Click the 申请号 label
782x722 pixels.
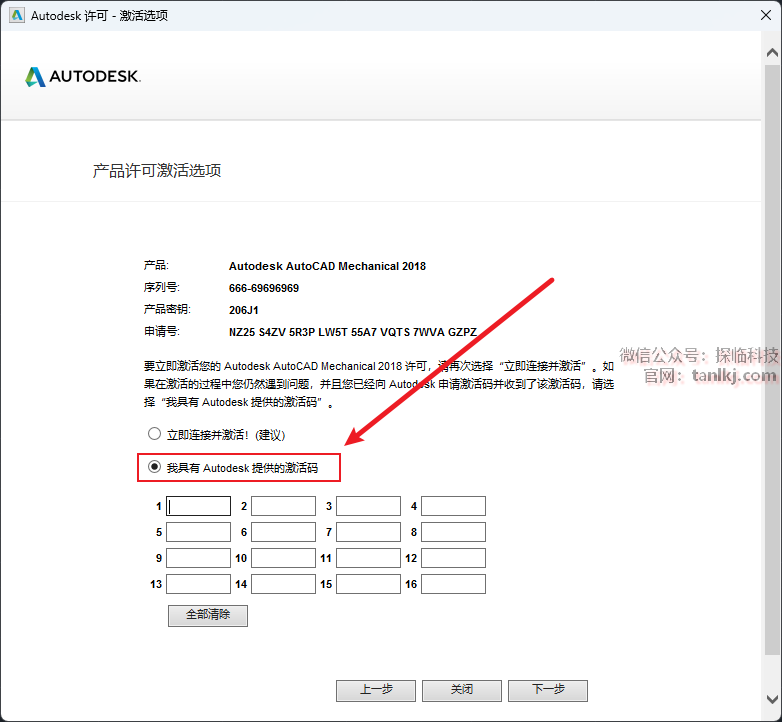click(162, 332)
